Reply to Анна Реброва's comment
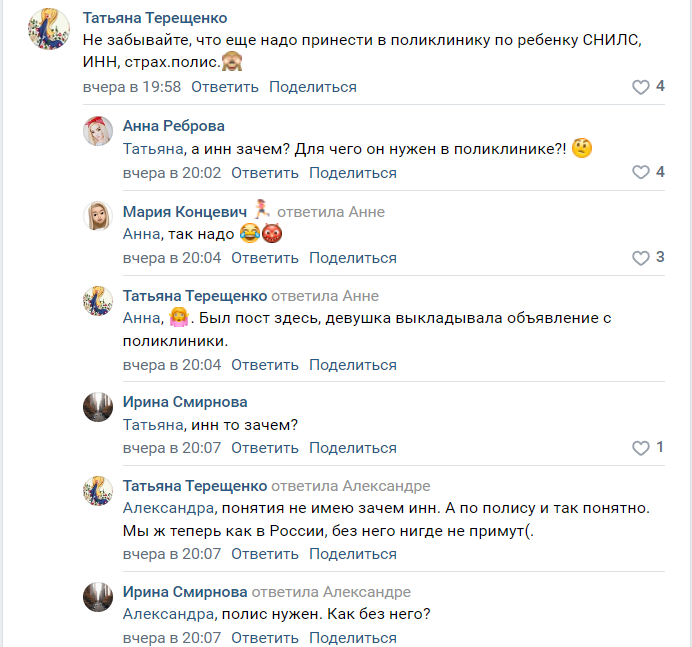692x647 pixels. [265, 173]
